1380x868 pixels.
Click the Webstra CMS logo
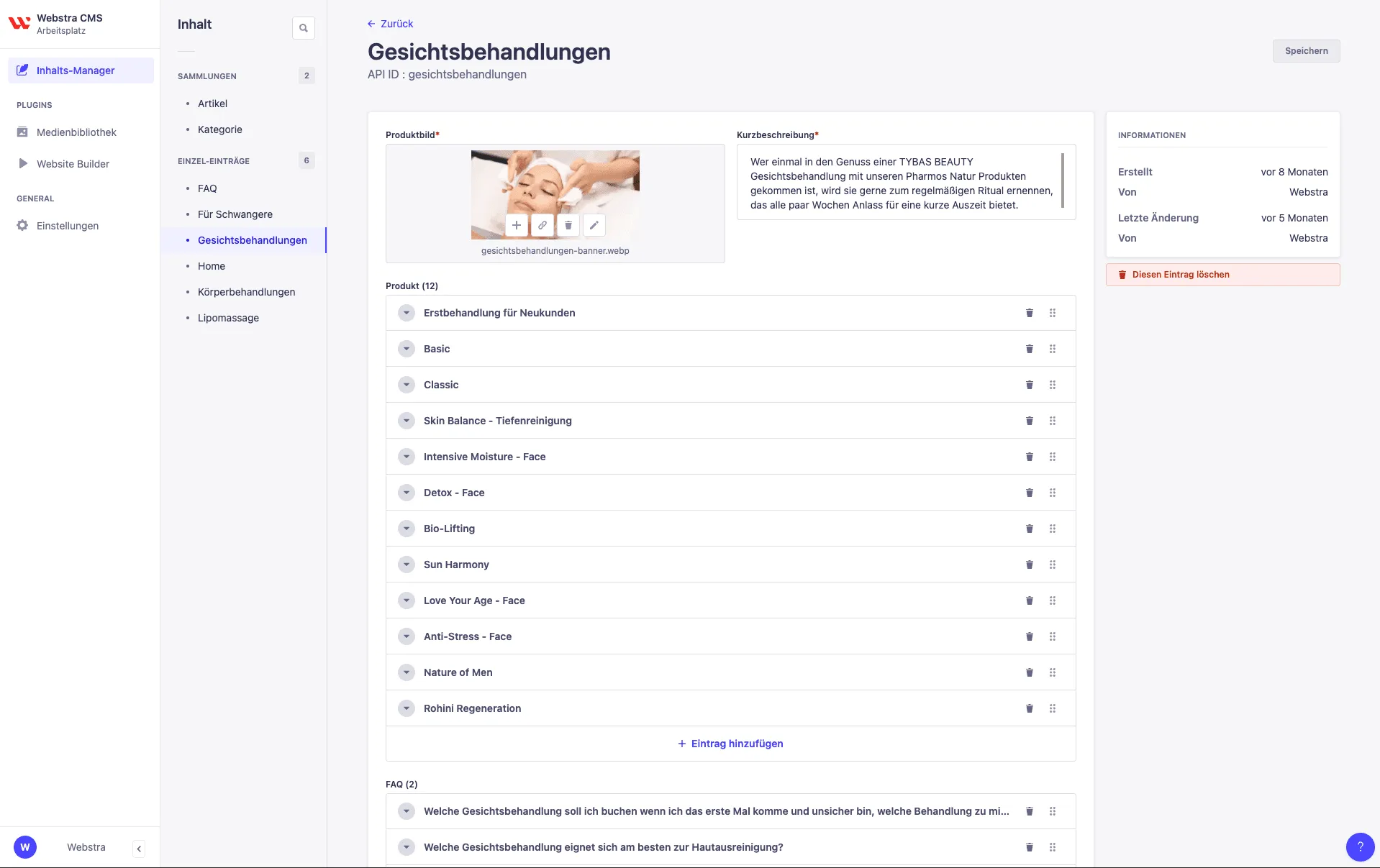point(19,23)
